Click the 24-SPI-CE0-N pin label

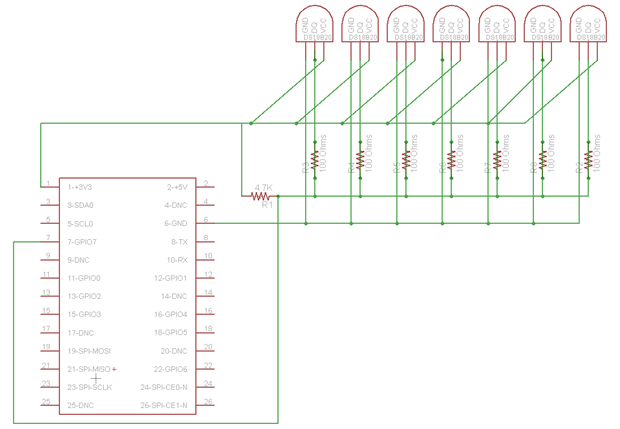pyautogui.click(x=164, y=387)
